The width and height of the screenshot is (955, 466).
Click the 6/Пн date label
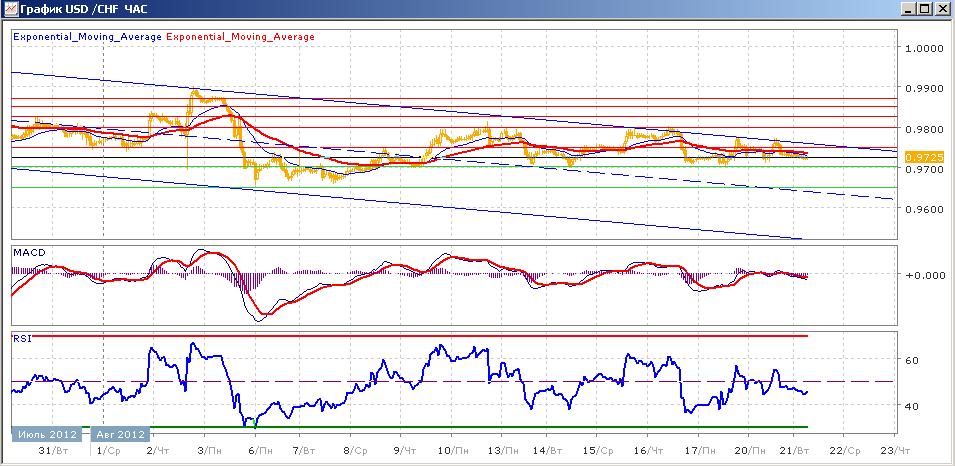point(260,451)
